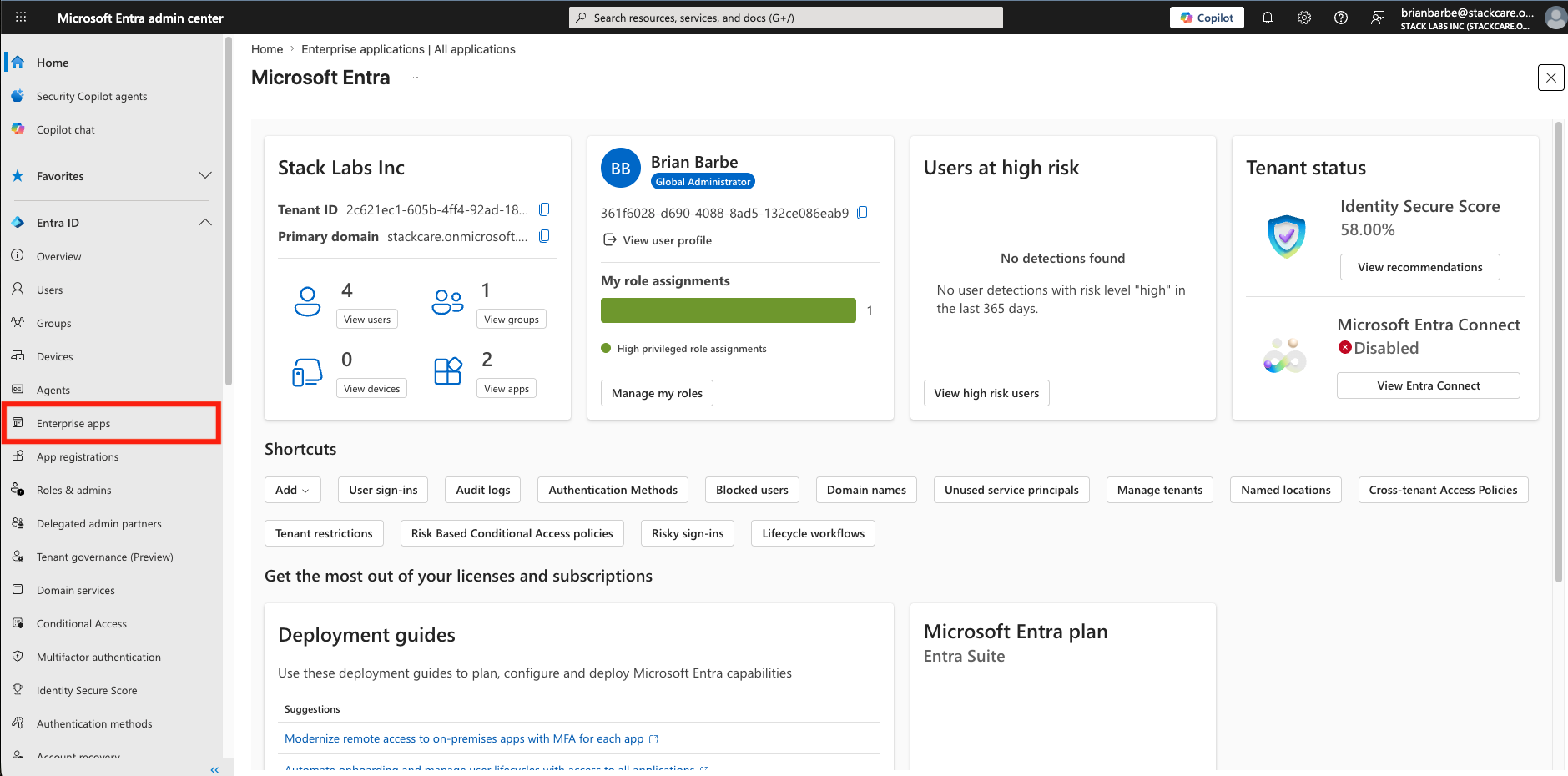Click the search resources input field
This screenshot has height=776, width=1568.
tap(786, 18)
